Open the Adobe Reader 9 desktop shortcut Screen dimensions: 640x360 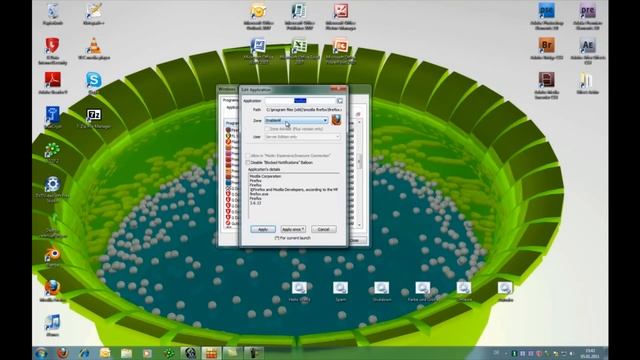tap(53, 83)
